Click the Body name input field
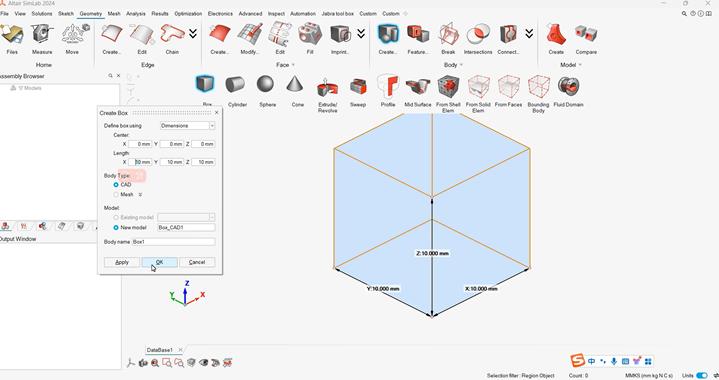719x380 pixels. pos(173,242)
